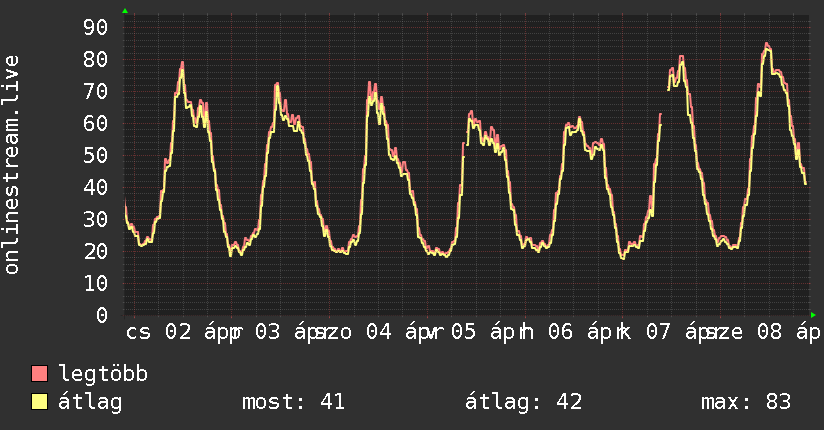Click the graph's highest peak near 08

tap(767, 44)
